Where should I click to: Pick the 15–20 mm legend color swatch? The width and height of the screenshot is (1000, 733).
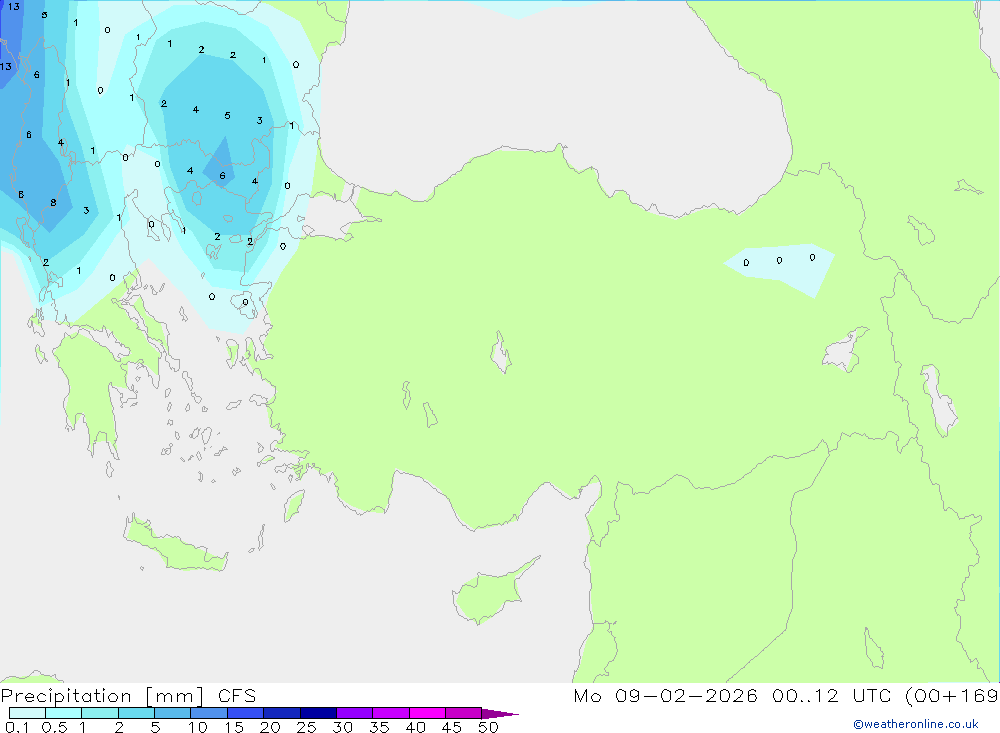pos(245,713)
